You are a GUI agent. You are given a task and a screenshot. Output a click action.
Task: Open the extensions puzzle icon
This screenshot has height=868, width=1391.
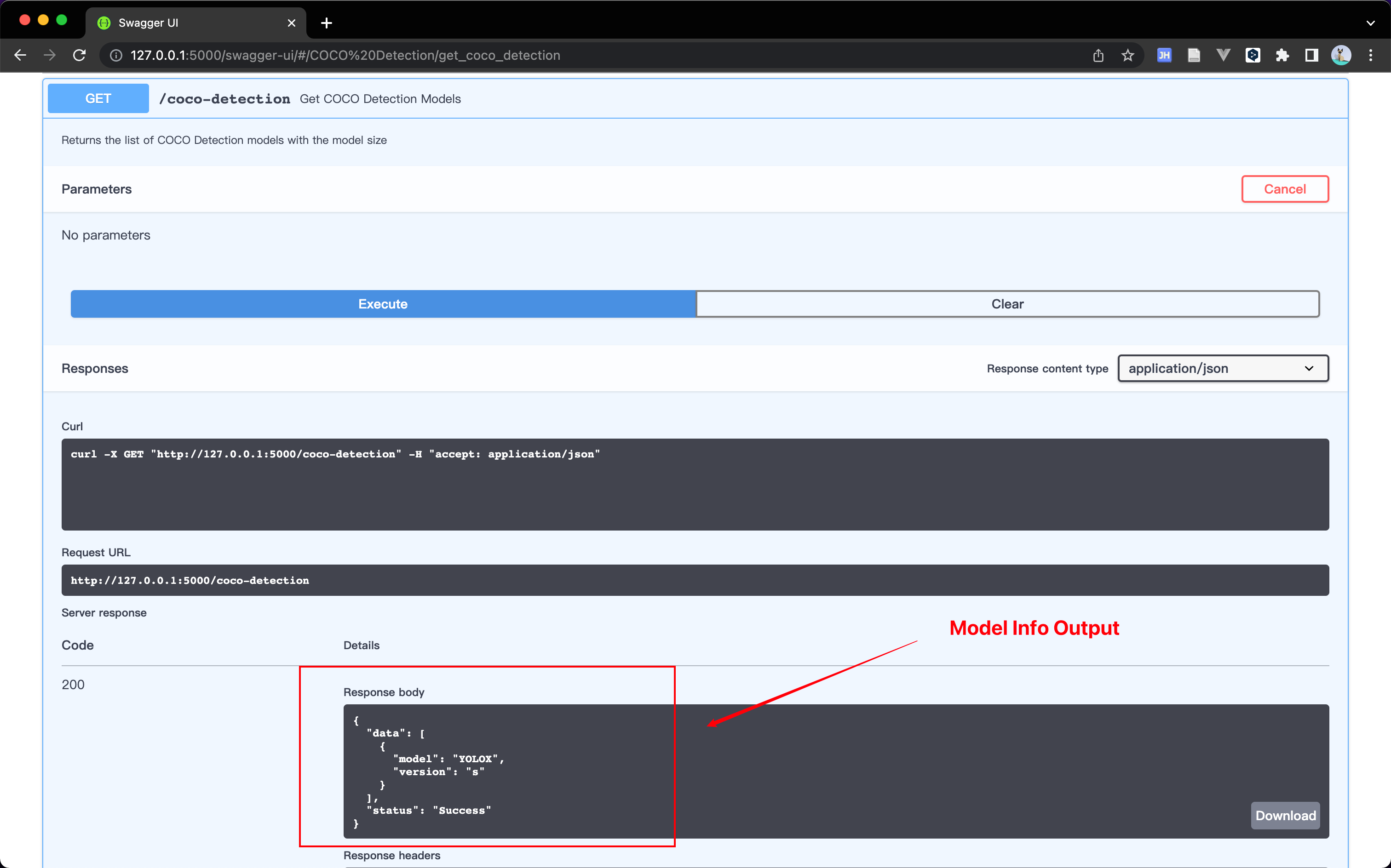click(x=1282, y=55)
